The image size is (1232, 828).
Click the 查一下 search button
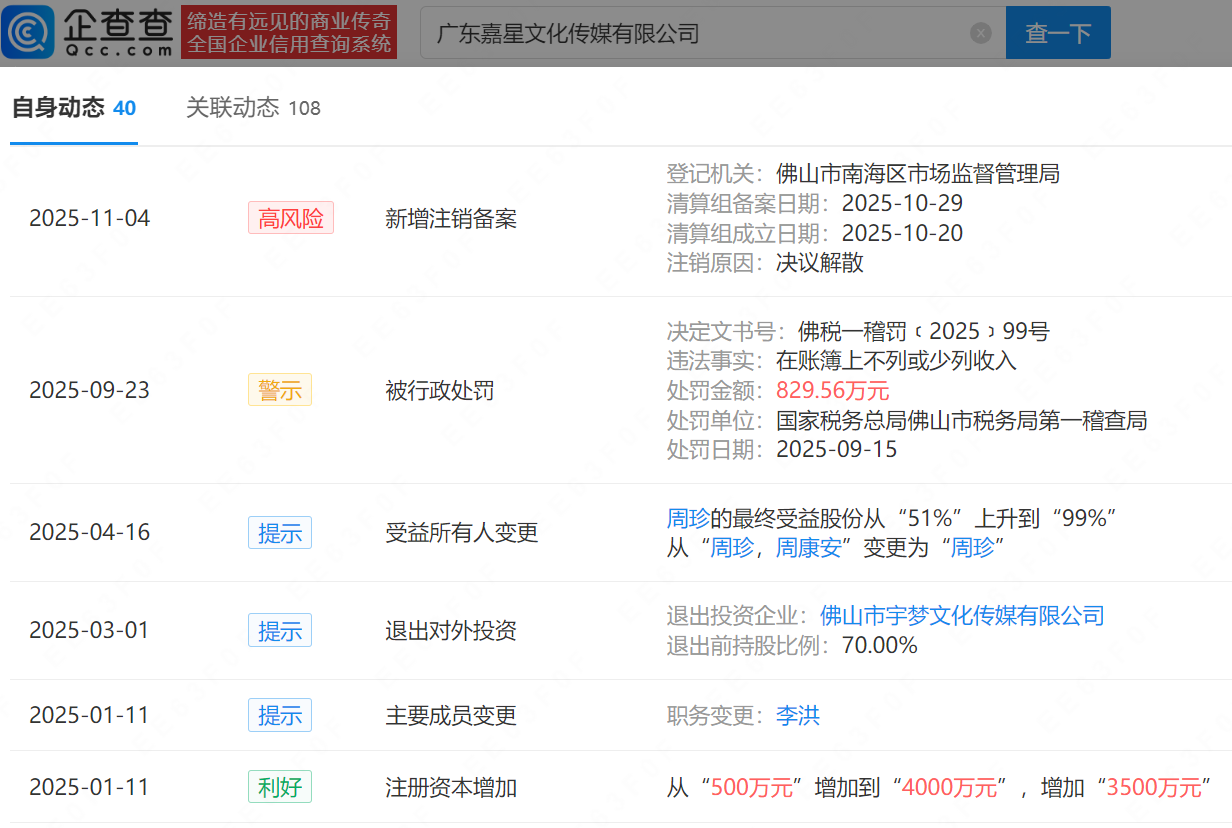(1057, 33)
